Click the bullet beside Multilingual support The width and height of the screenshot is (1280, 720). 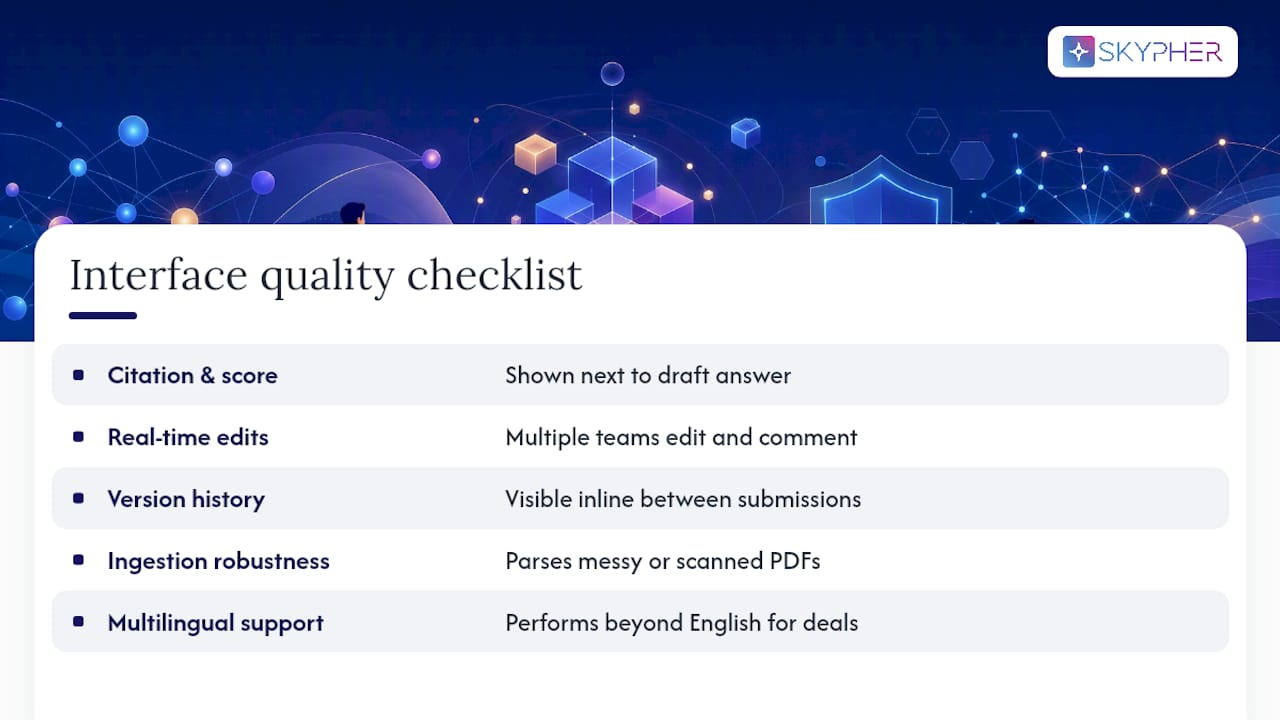(x=78, y=622)
